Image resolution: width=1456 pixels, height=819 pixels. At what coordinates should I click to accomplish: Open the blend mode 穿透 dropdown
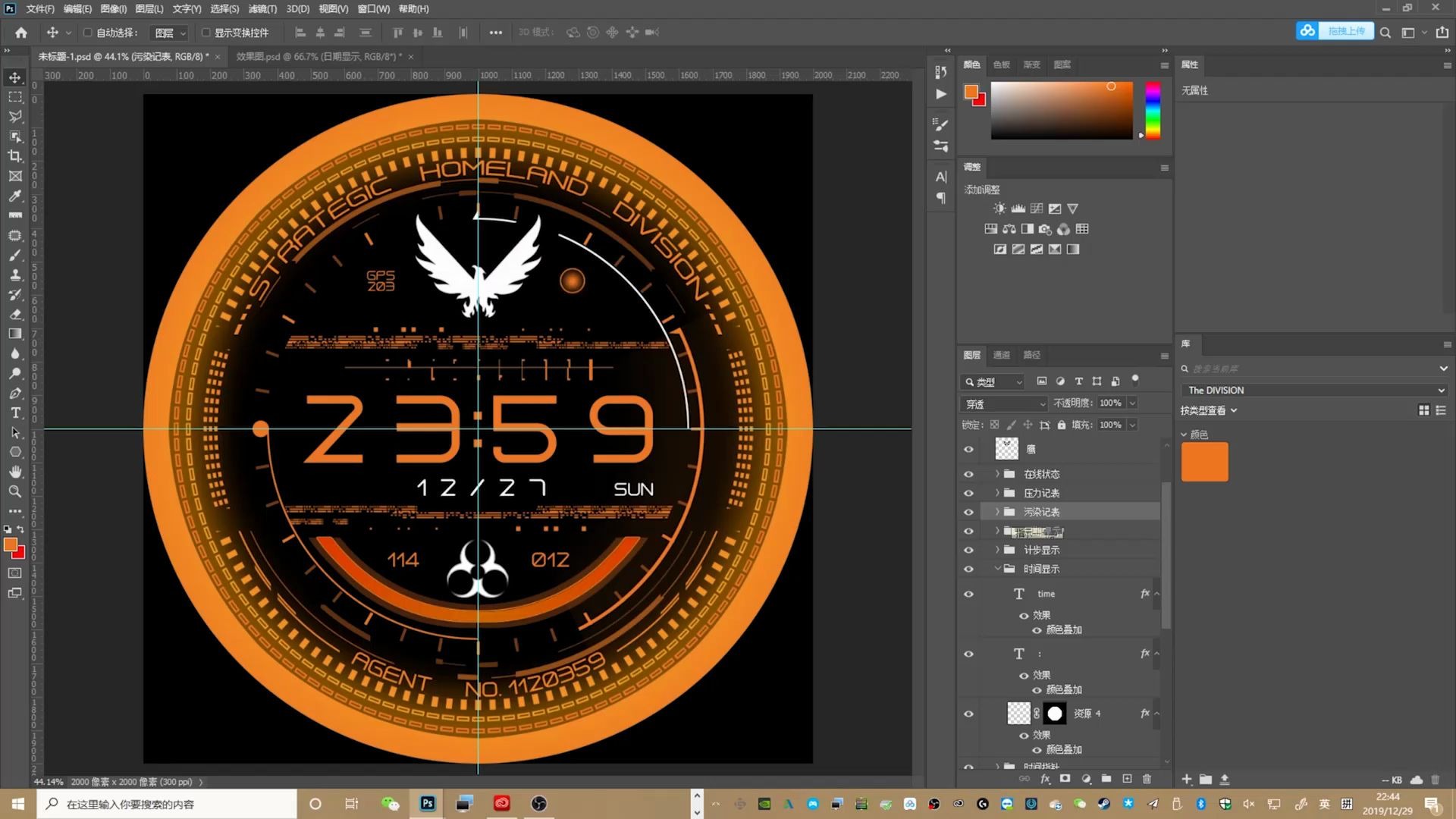1004,403
